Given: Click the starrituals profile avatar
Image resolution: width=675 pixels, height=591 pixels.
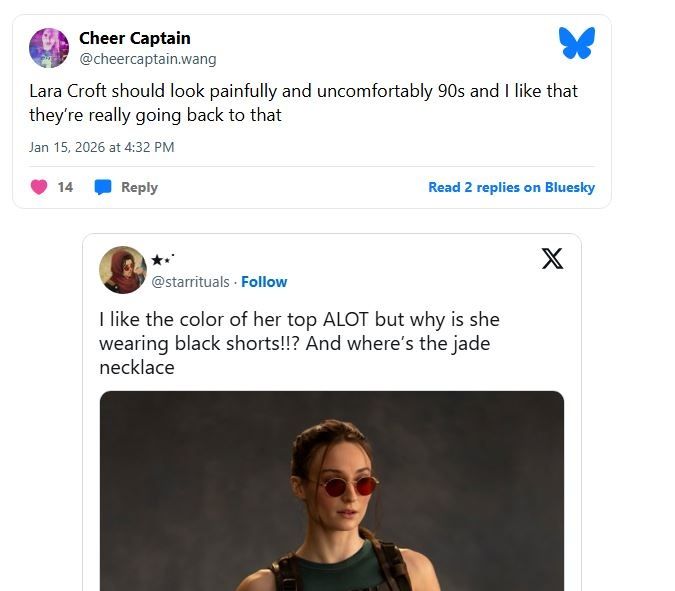Looking at the screenshot, I should pos(123,270).
